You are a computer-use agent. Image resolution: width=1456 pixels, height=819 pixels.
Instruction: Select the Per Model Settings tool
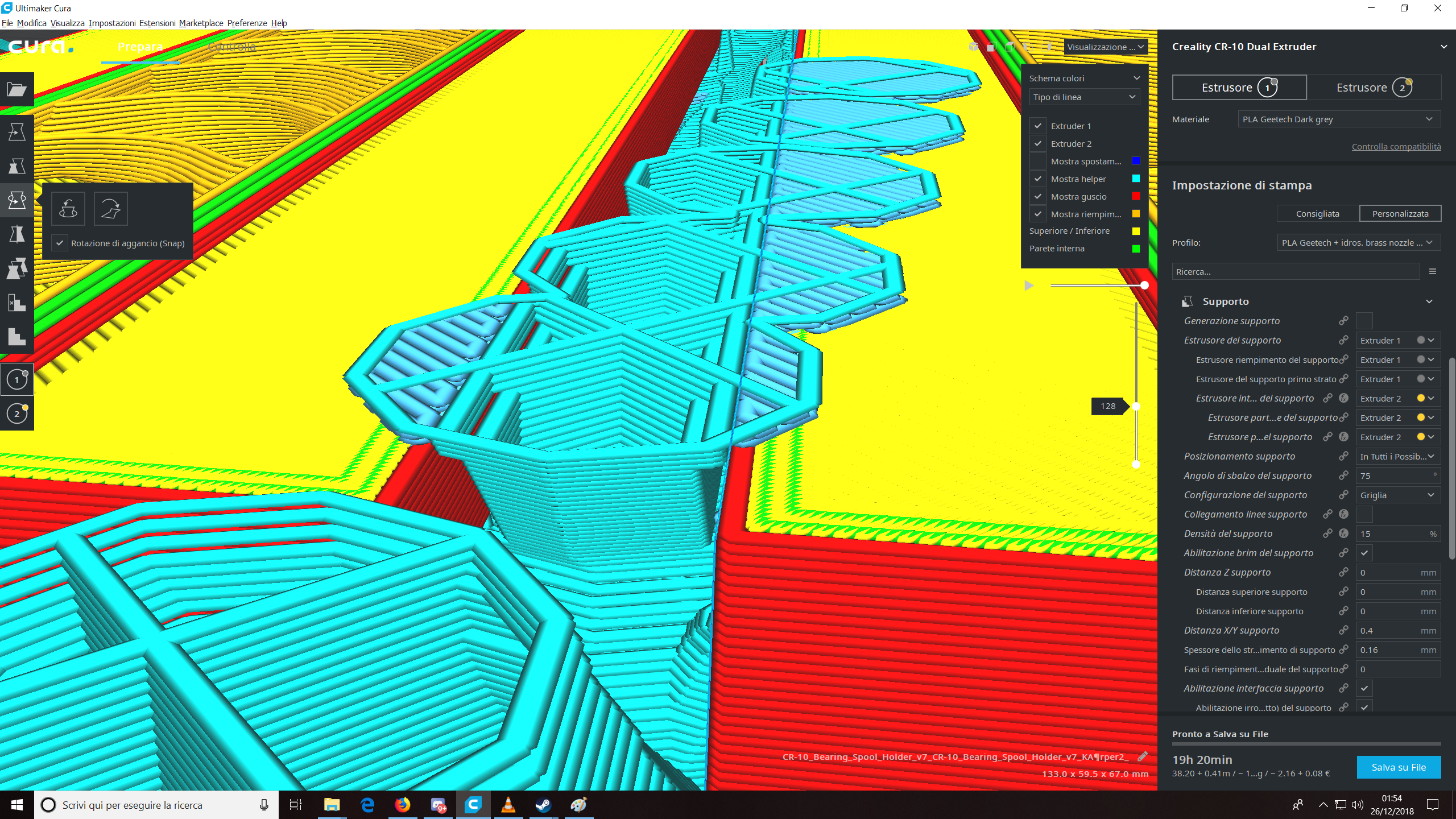point(16,268)
